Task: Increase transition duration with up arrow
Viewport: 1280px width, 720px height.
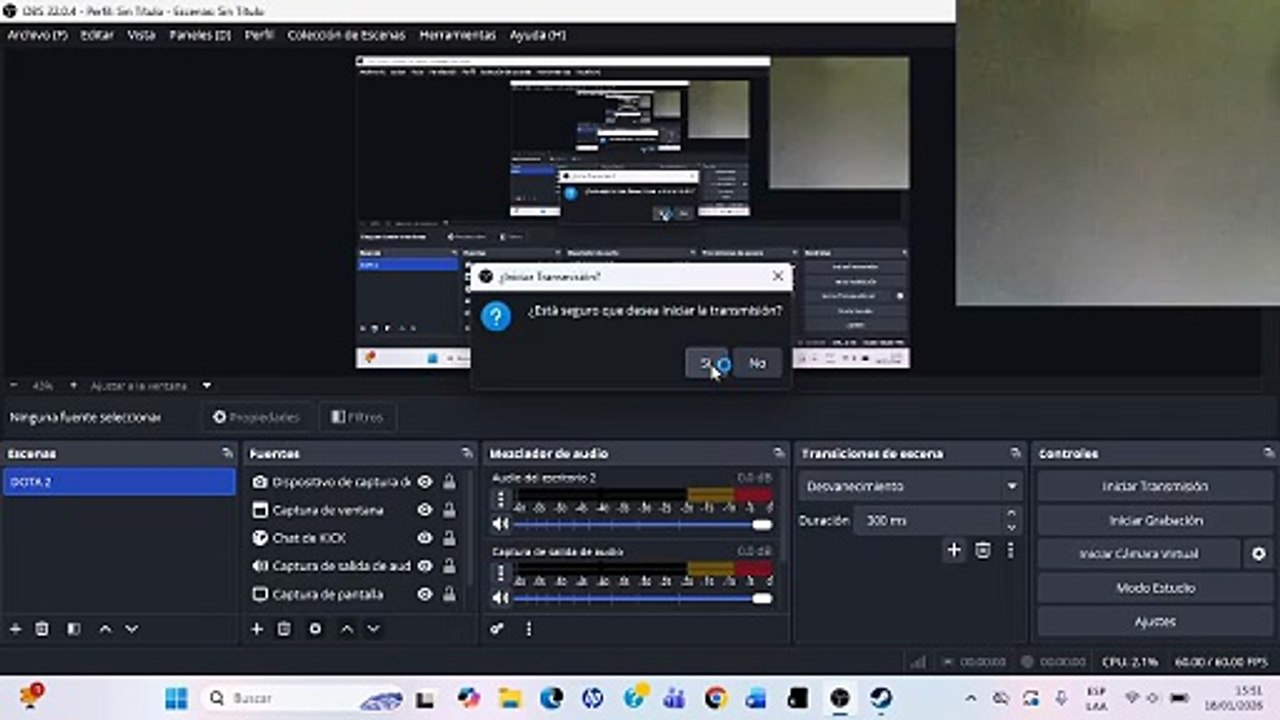Action: click(x=1011, y=514)
